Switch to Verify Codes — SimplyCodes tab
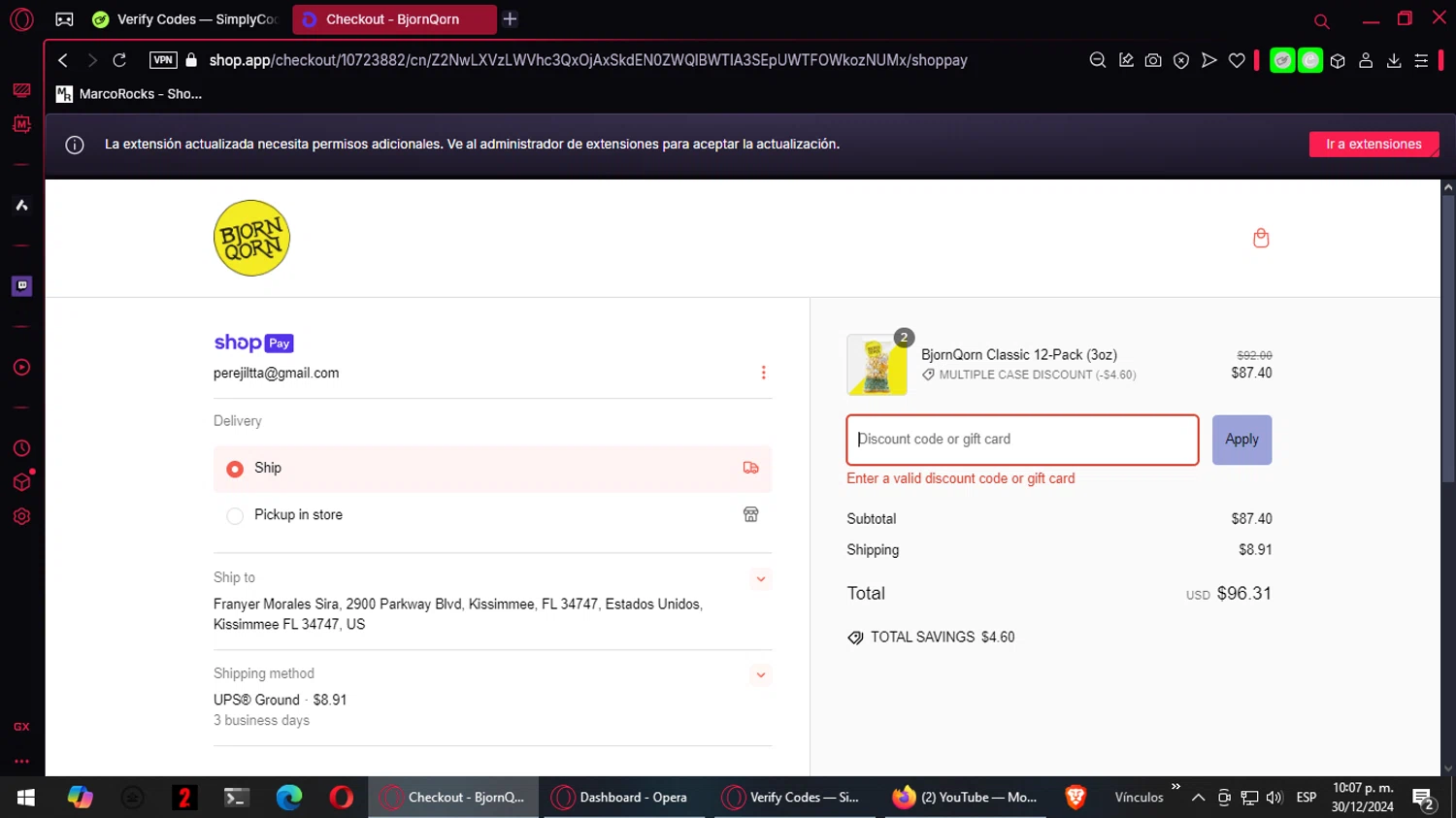This screenshot has width=1456, height=818. coord(184,19)
